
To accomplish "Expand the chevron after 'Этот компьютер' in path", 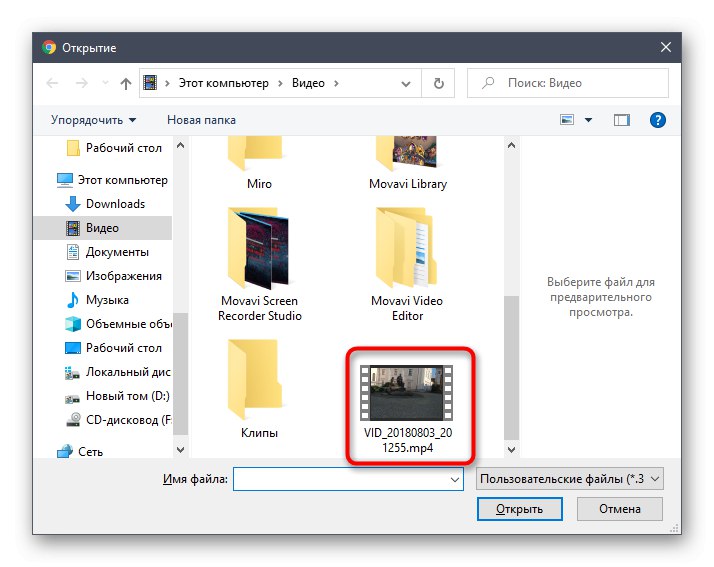I will pos(280,83).
